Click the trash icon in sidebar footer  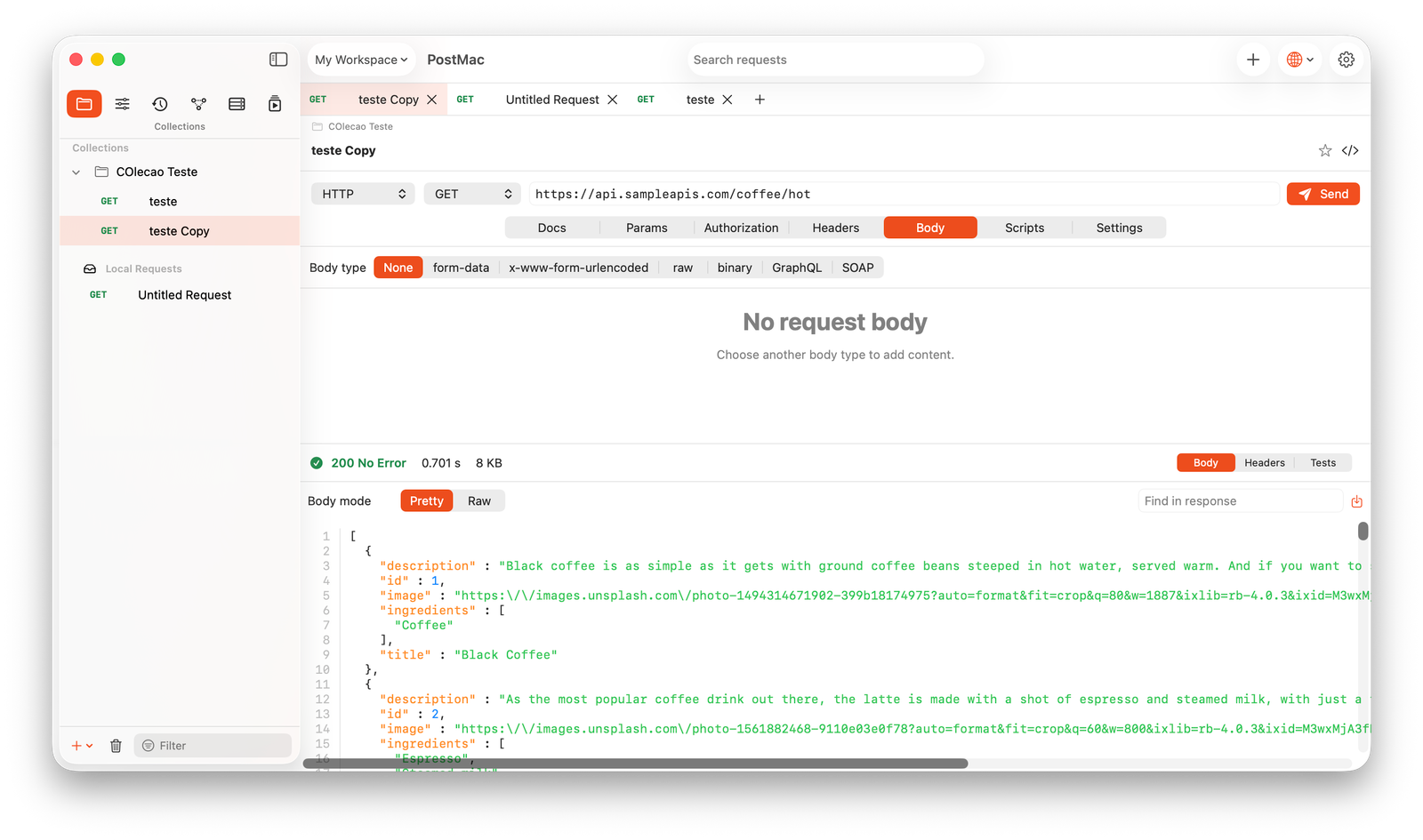tap(116, 746)
